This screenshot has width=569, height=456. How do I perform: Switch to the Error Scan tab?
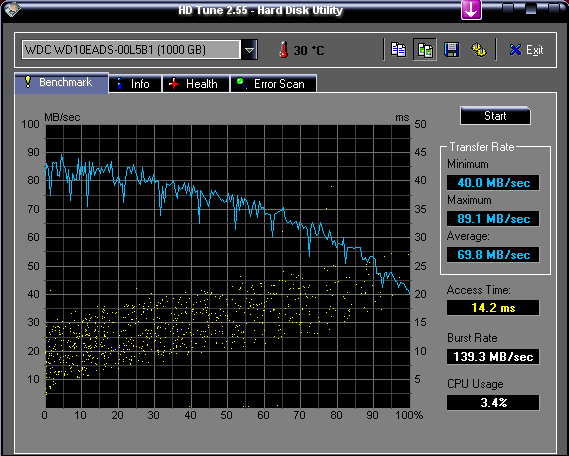pos(274,84)
